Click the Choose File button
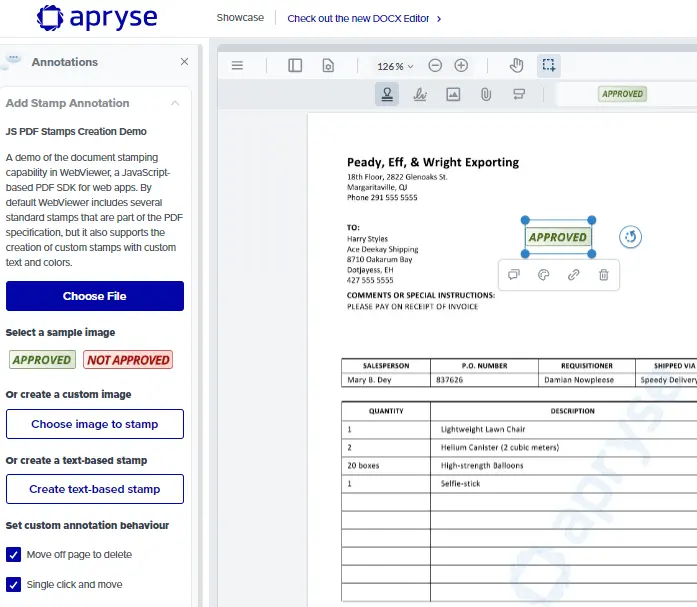Screen dimensions: 697x607 coord(95,296)
